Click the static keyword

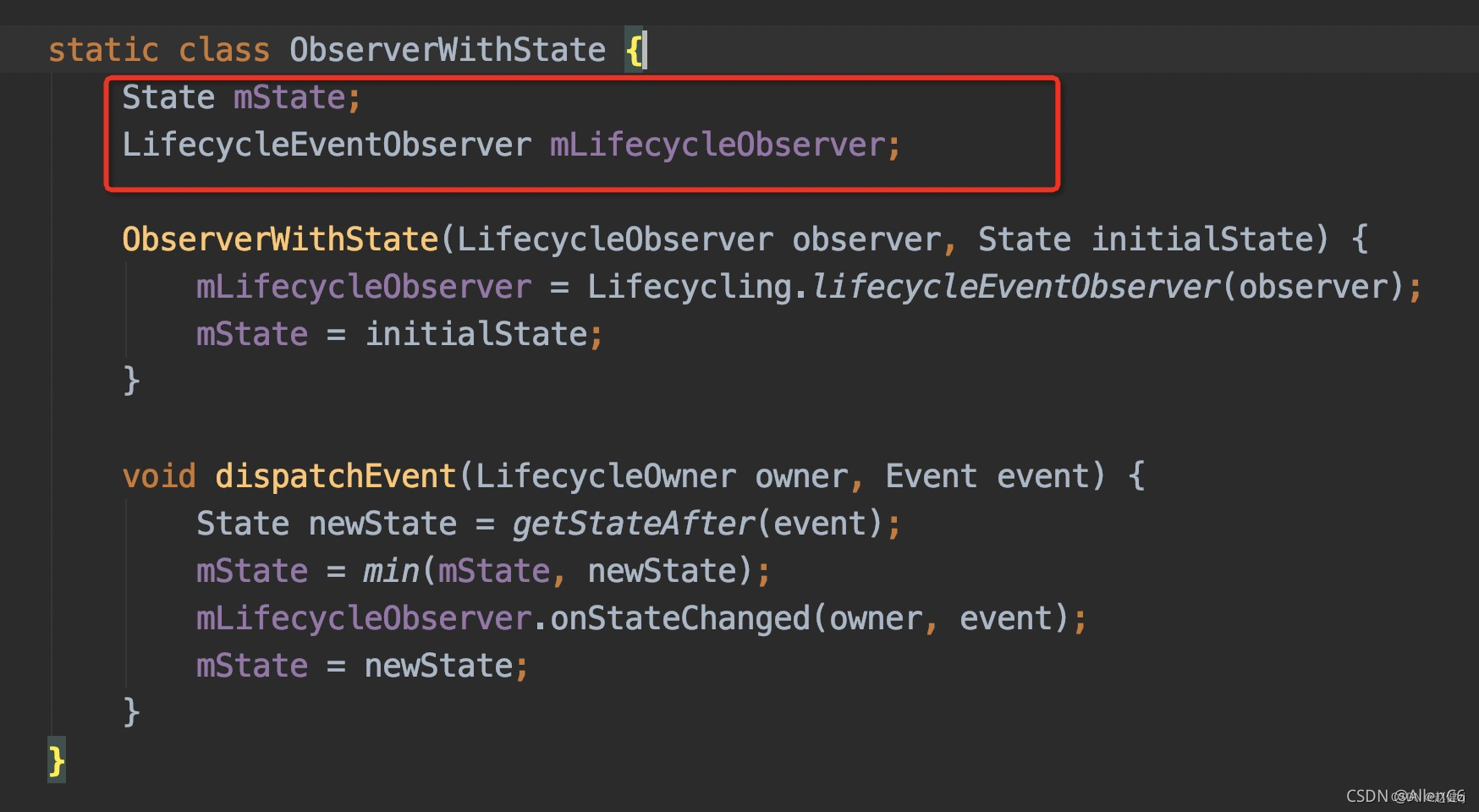click(103, 49)
